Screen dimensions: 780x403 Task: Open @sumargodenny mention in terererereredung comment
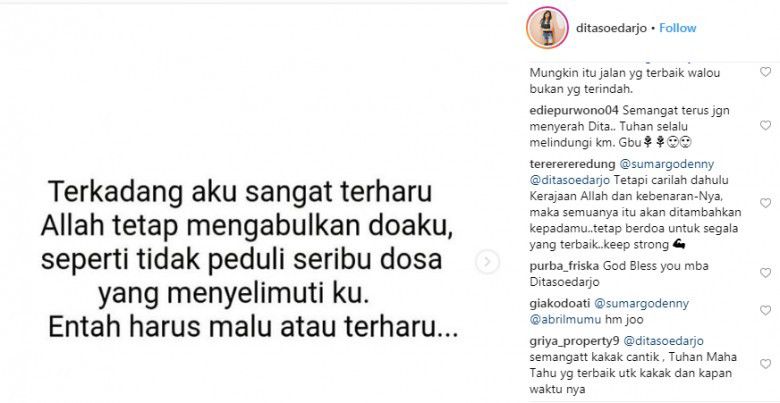coord(666,164)
